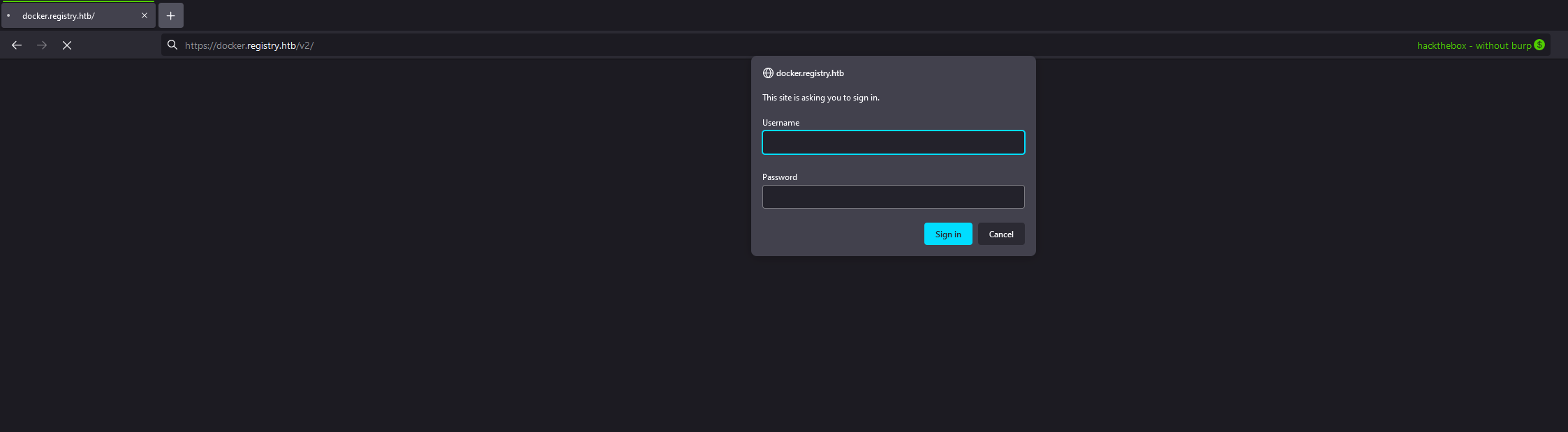Click the tab's loading indicator dot

coord(8,15)
